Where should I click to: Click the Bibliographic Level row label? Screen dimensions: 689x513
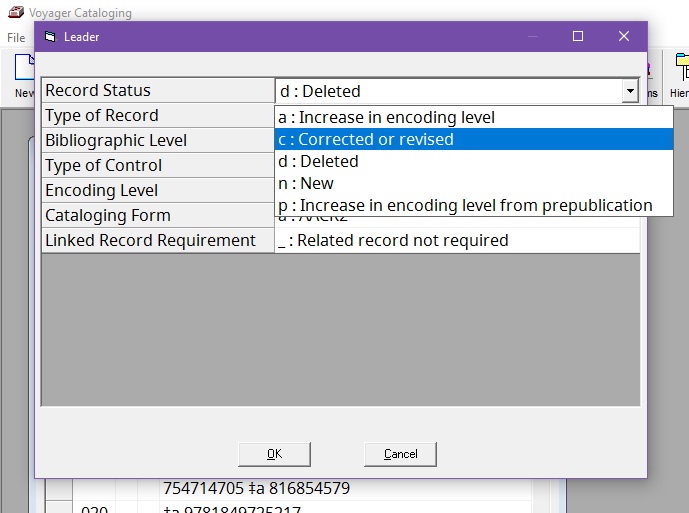click(x=158, y=141)
